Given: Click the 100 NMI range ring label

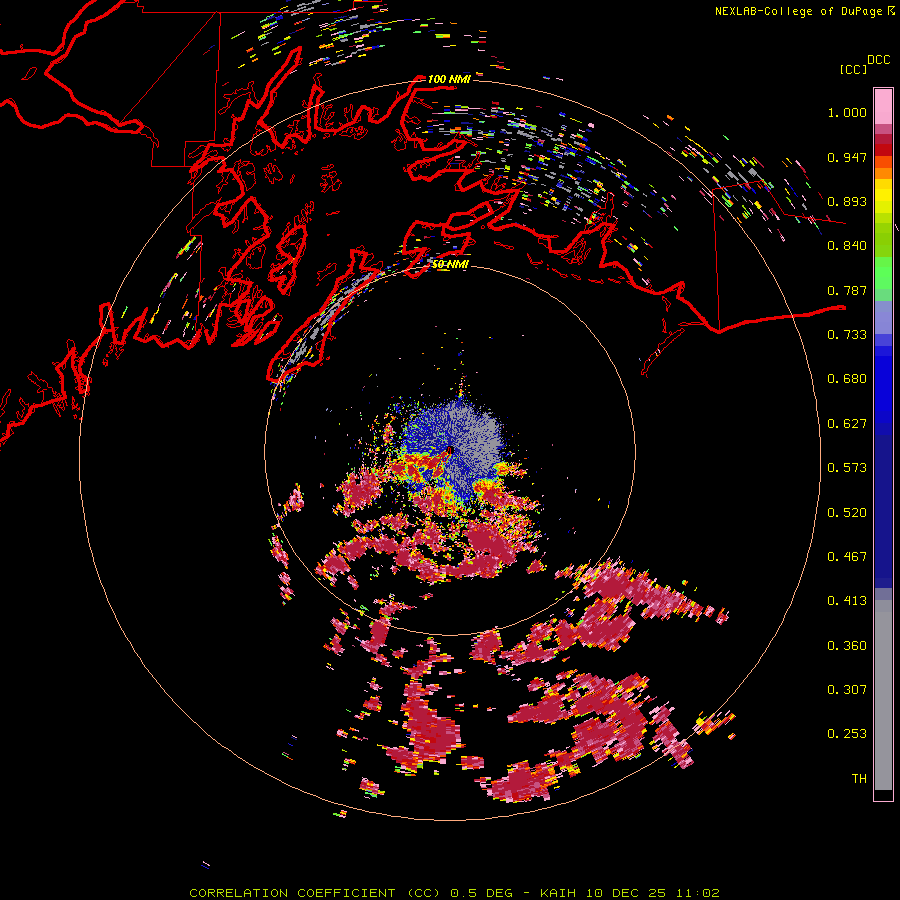Looking at the screenshot, I should coord(449,79).
